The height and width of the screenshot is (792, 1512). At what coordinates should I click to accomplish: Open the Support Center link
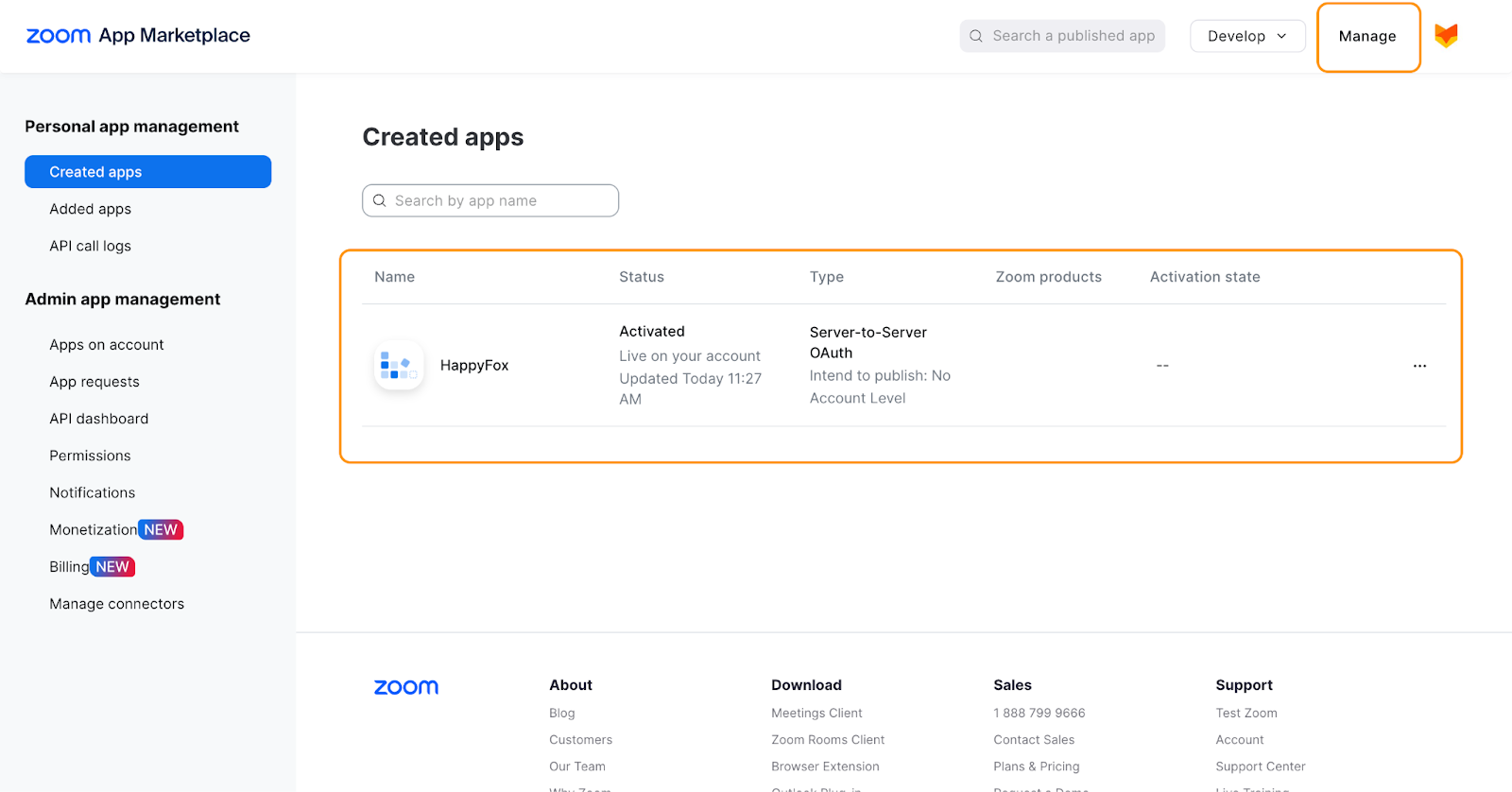tap(1261, 766)
